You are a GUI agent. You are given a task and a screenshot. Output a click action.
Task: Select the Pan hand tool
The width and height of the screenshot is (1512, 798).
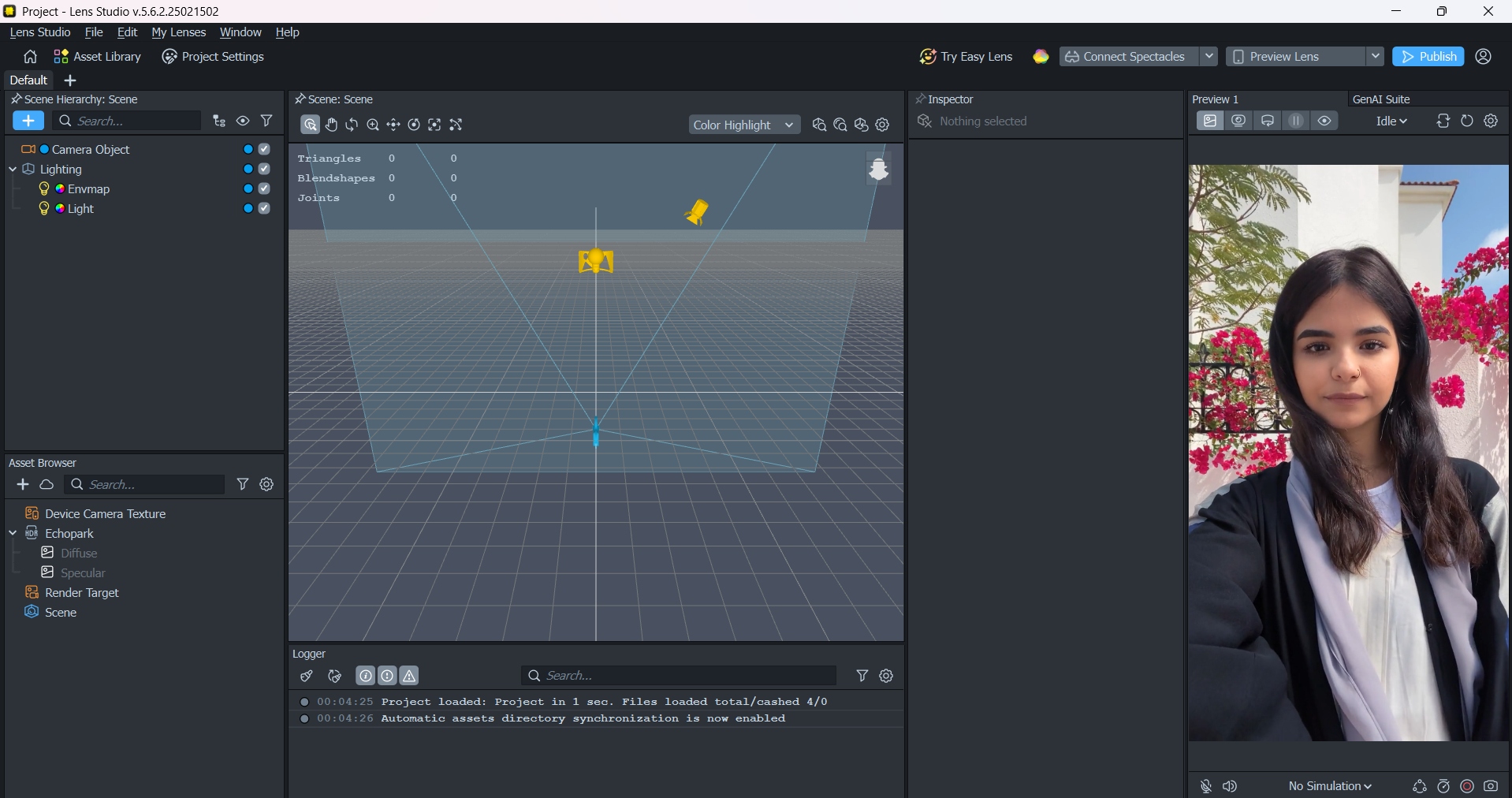[x=331, y=125]
